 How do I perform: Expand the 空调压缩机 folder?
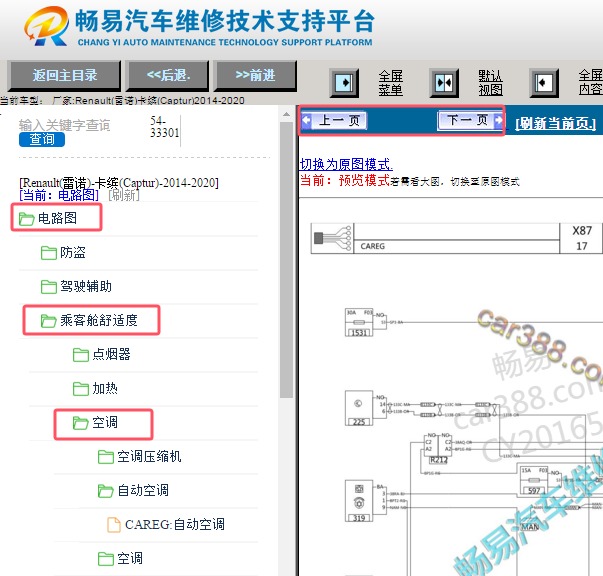tap(149, 456)
